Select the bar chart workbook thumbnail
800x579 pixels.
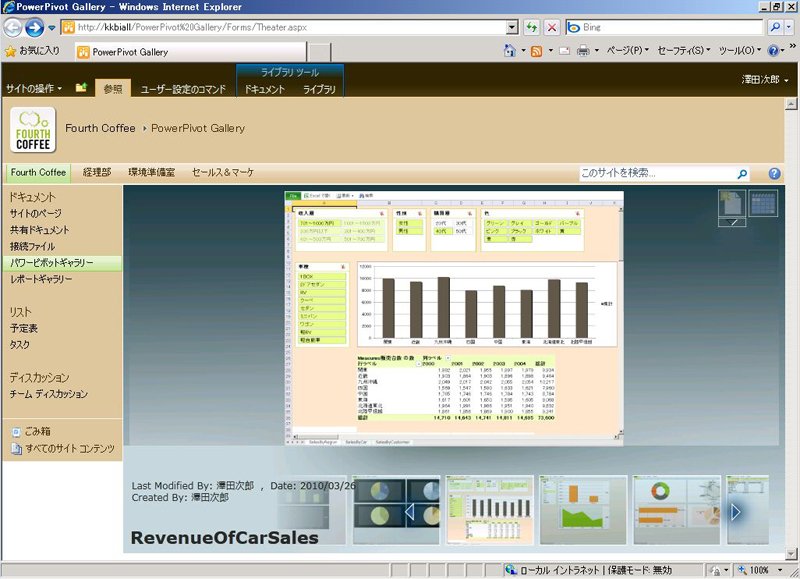point(489,510)
